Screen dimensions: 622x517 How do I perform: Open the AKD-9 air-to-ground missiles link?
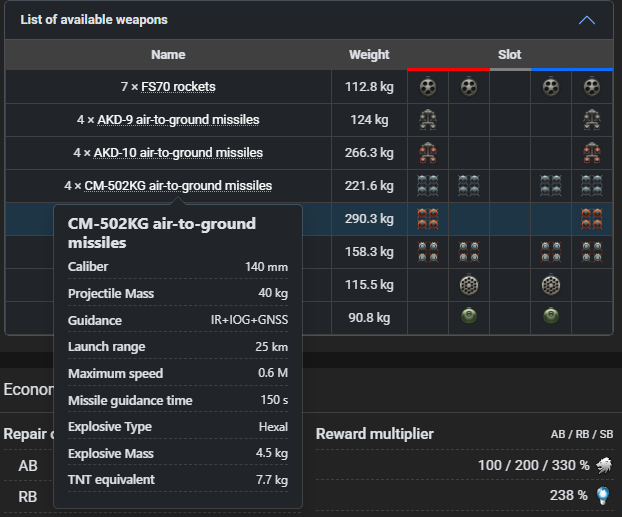click(x=178, y=119)
